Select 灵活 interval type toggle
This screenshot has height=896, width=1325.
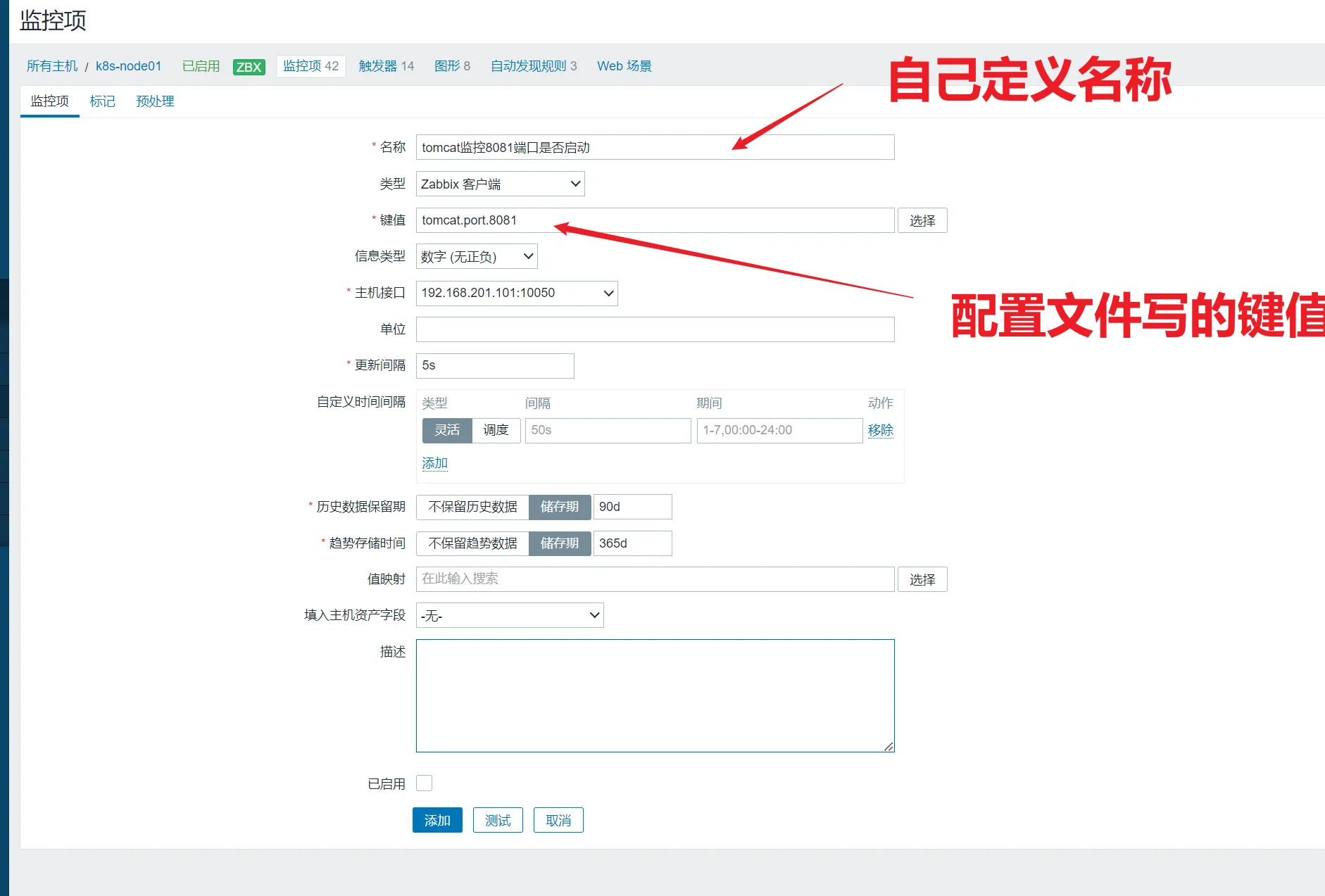pos(447,430)
